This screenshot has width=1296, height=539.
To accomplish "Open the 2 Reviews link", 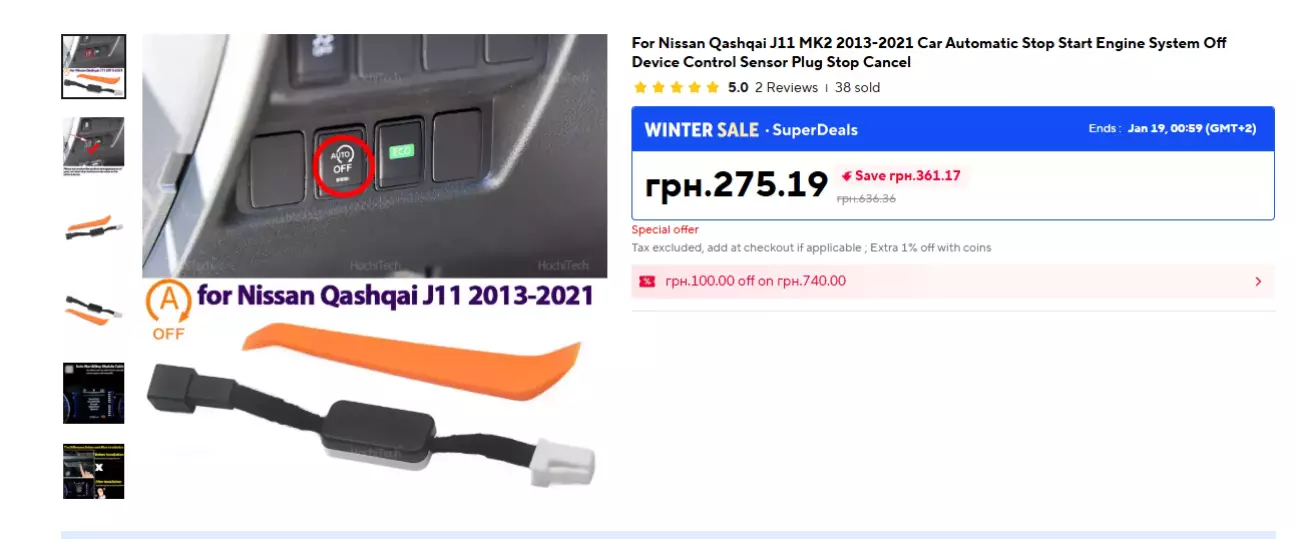I will coord(786,88).
